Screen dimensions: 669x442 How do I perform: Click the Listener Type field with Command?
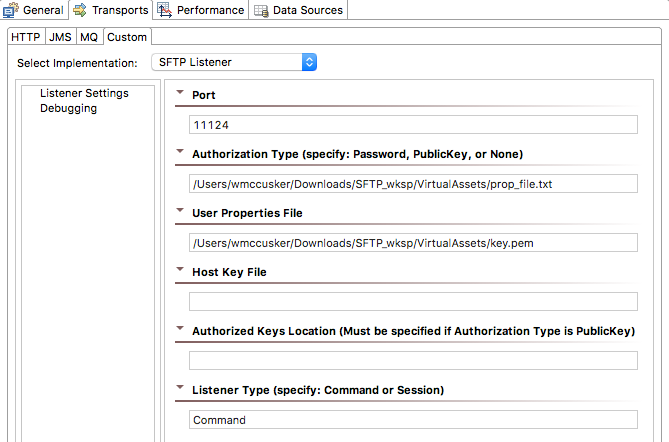(x=413, y=420)
